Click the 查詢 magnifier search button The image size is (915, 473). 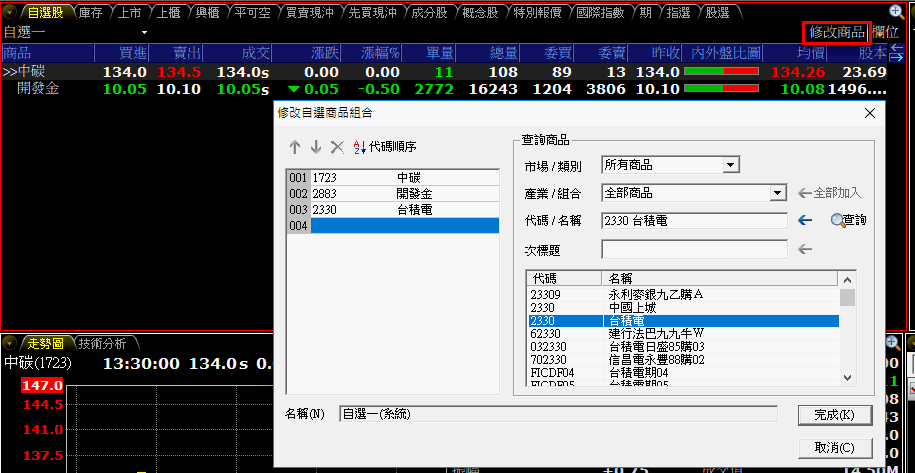(848, 220)
